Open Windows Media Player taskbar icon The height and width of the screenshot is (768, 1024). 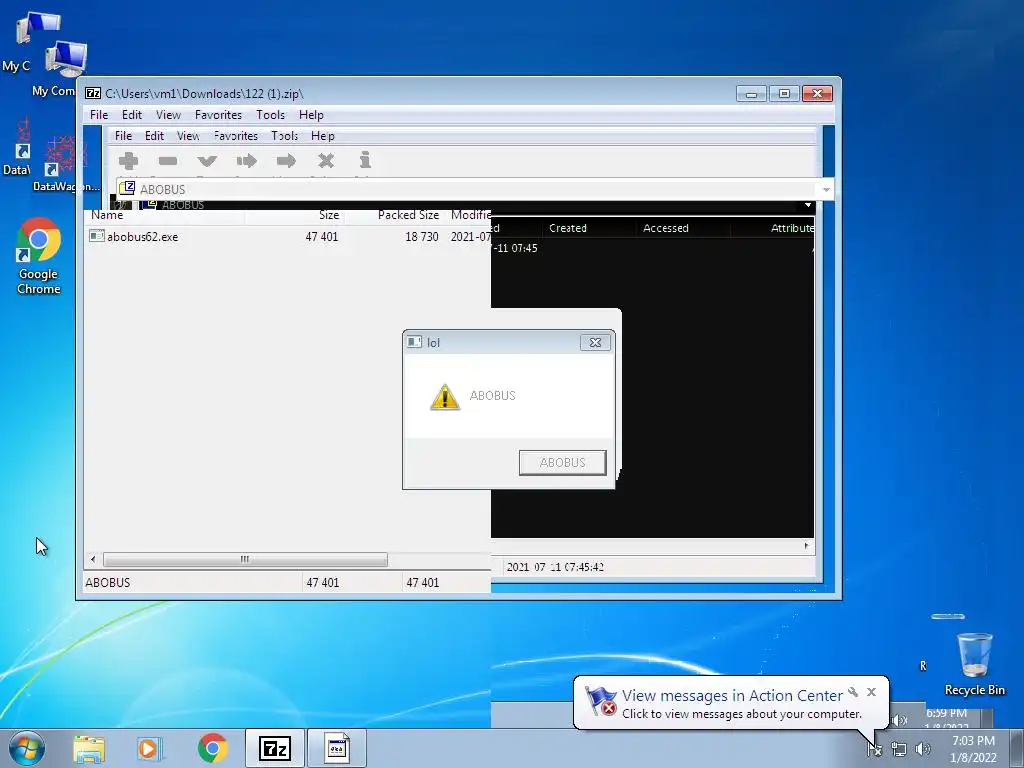(149, 749)
